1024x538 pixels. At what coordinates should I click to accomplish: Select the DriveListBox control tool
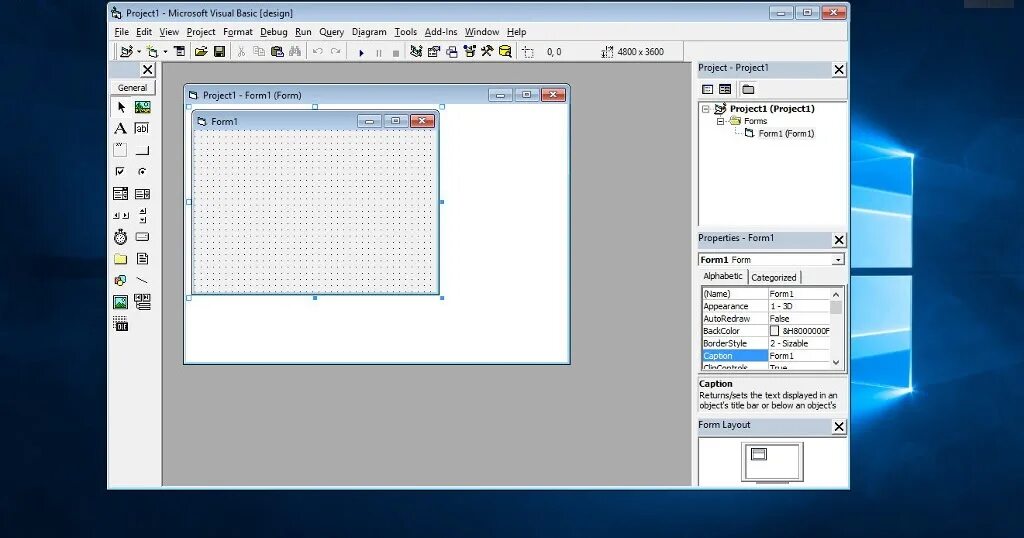[142, 237]
